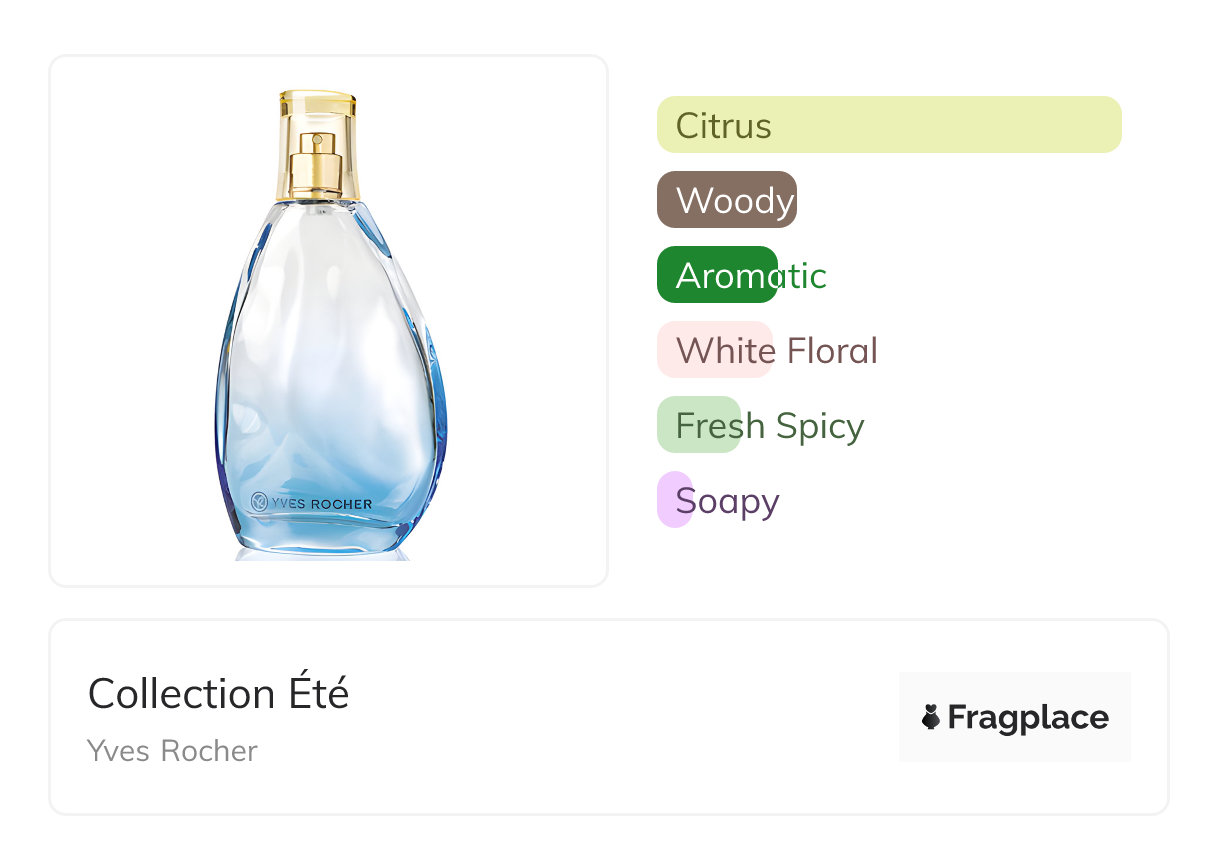Click the gold spray nozzle inside the cap
This screenshot has height=864, width=1218.
[x=318, y=165]
